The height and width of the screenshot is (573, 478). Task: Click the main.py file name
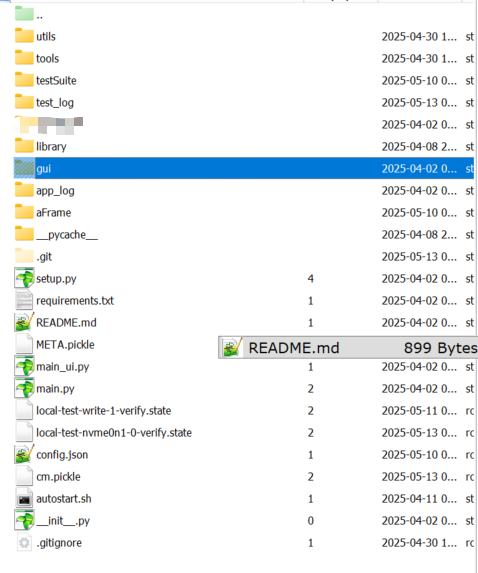point(55,388)
